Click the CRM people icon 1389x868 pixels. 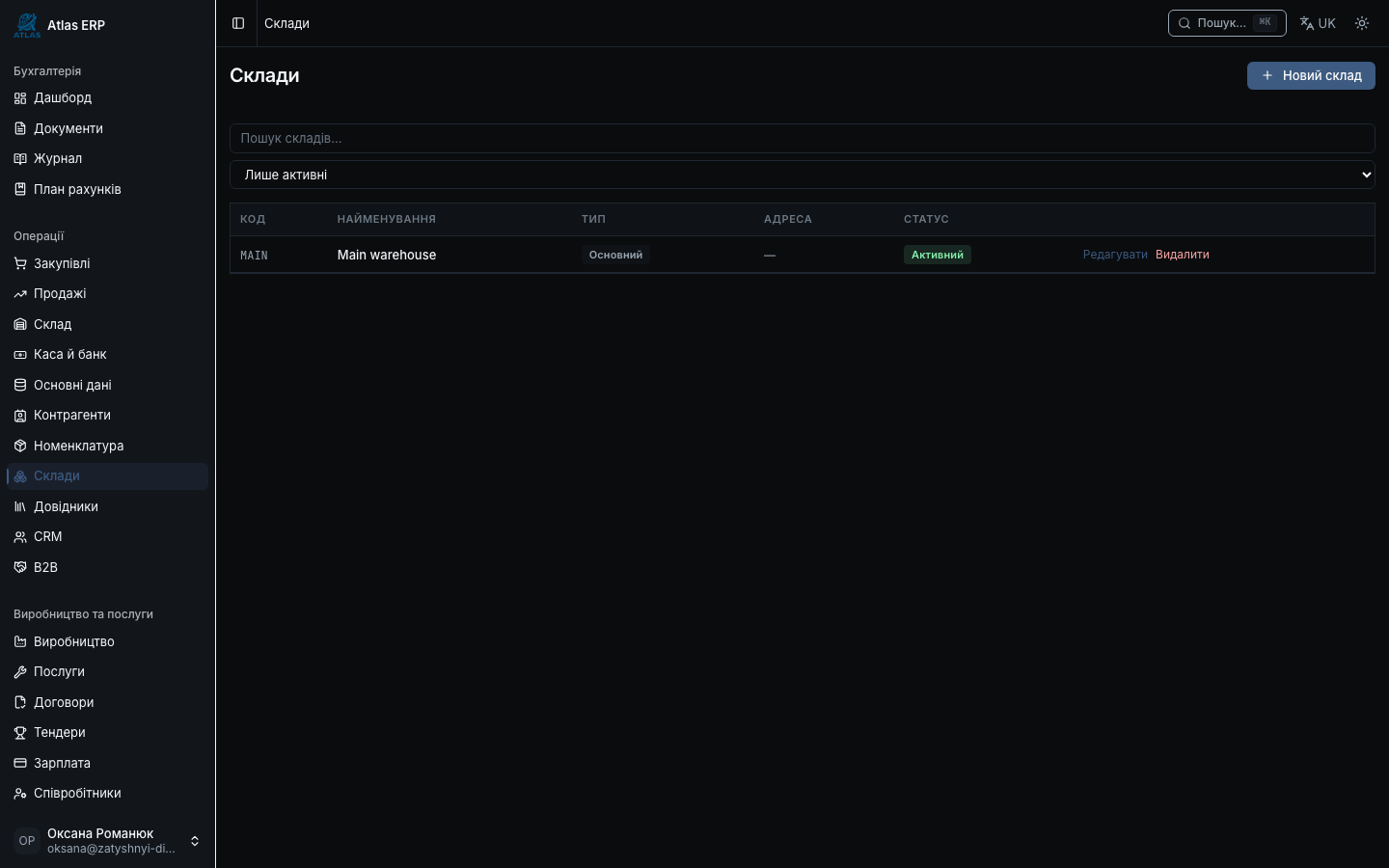[20, 537]
